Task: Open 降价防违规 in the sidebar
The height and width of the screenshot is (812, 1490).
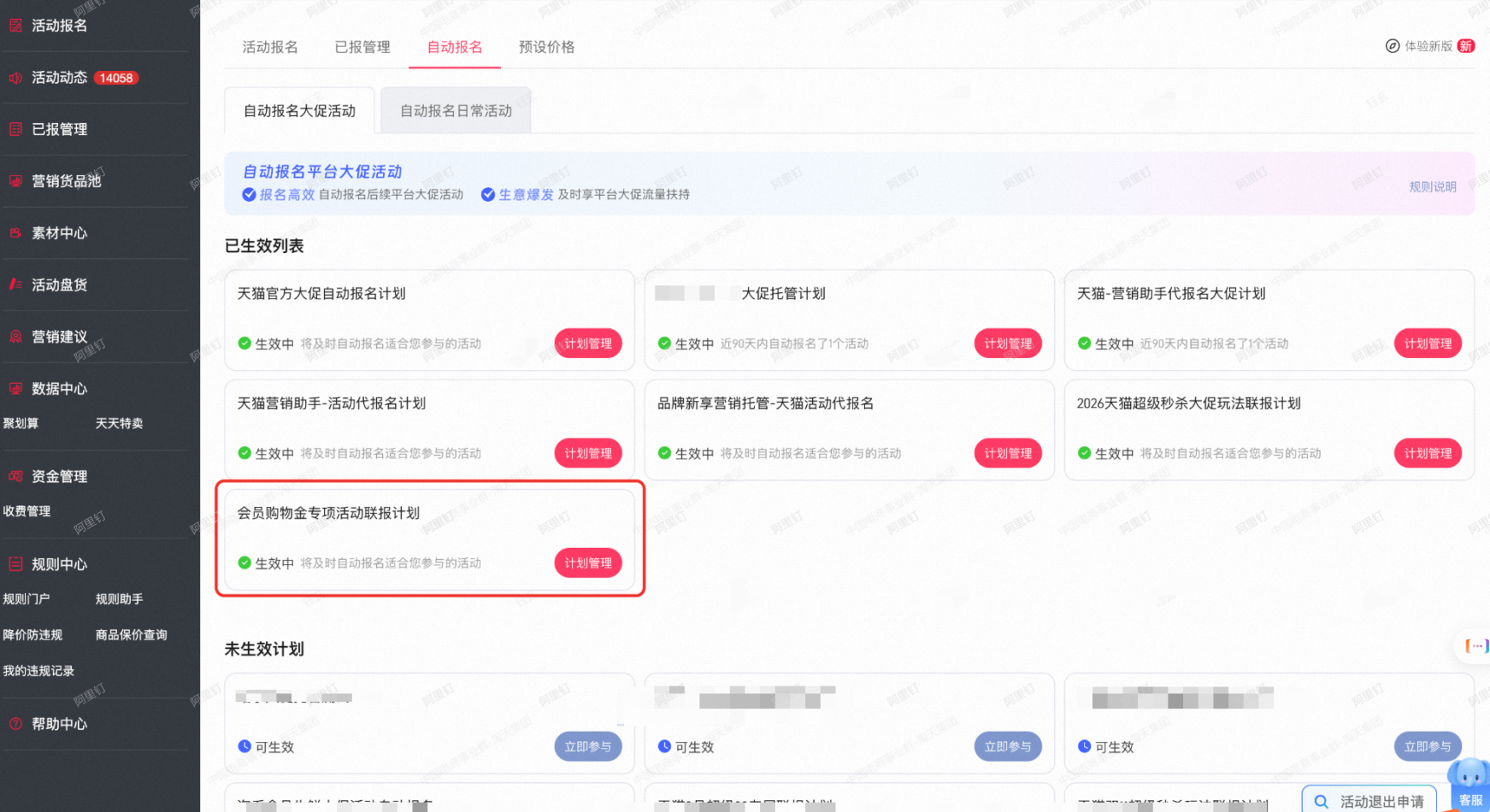Action: (32, 635)
